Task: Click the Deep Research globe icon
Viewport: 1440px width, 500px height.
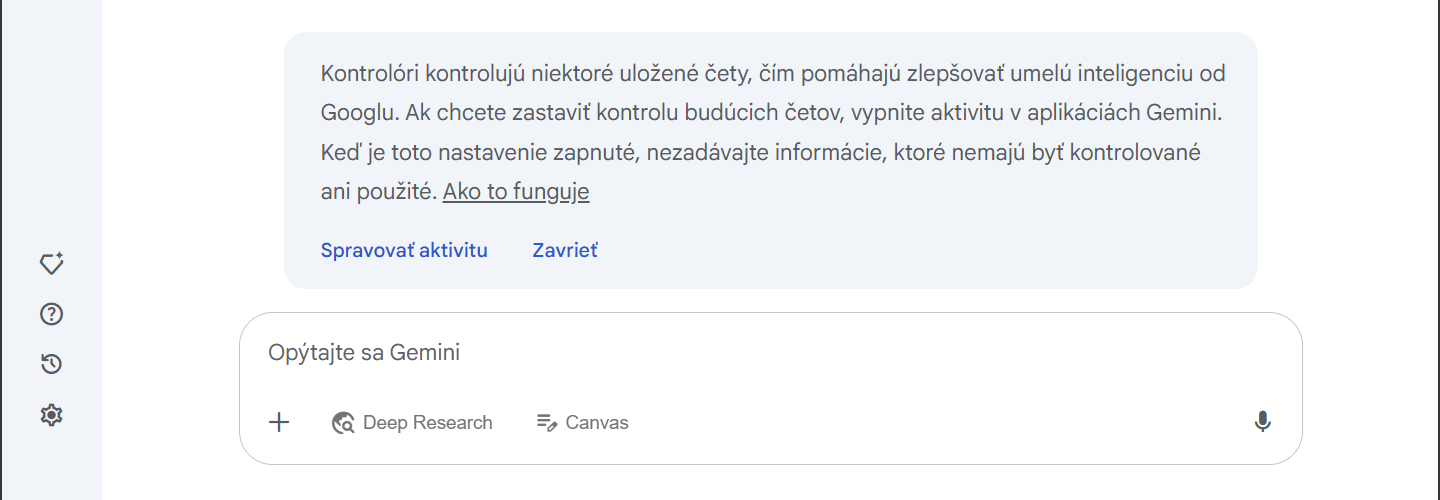Action: coord(343,423)
